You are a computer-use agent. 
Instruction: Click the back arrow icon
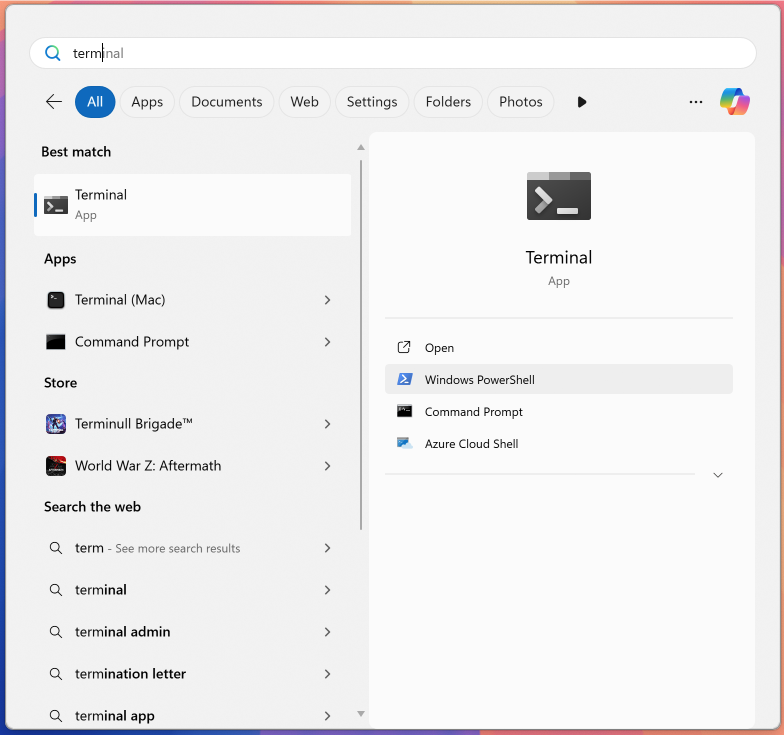[54, 102]
